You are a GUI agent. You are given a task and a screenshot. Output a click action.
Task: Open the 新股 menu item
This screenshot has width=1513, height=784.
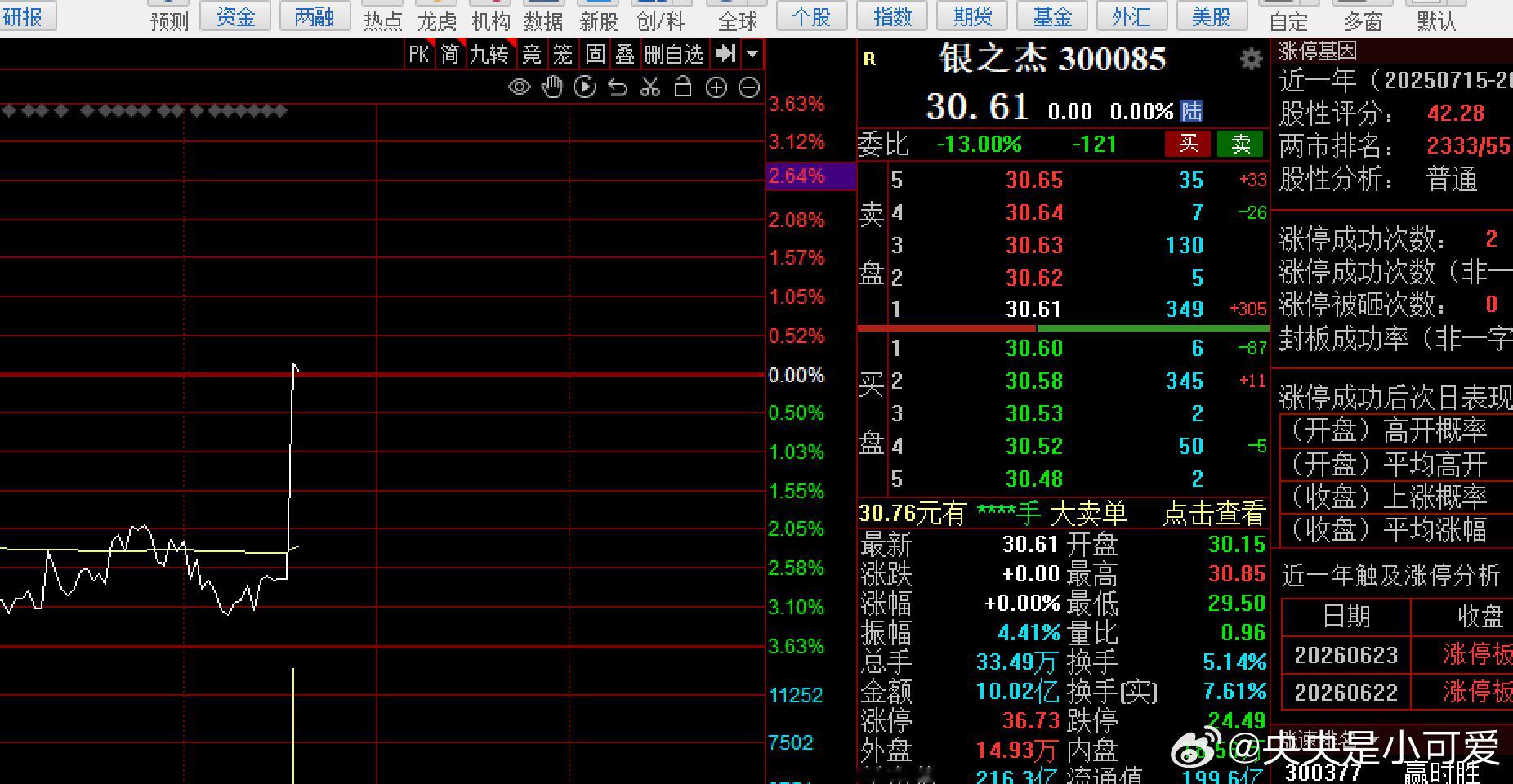coord(598,20)
